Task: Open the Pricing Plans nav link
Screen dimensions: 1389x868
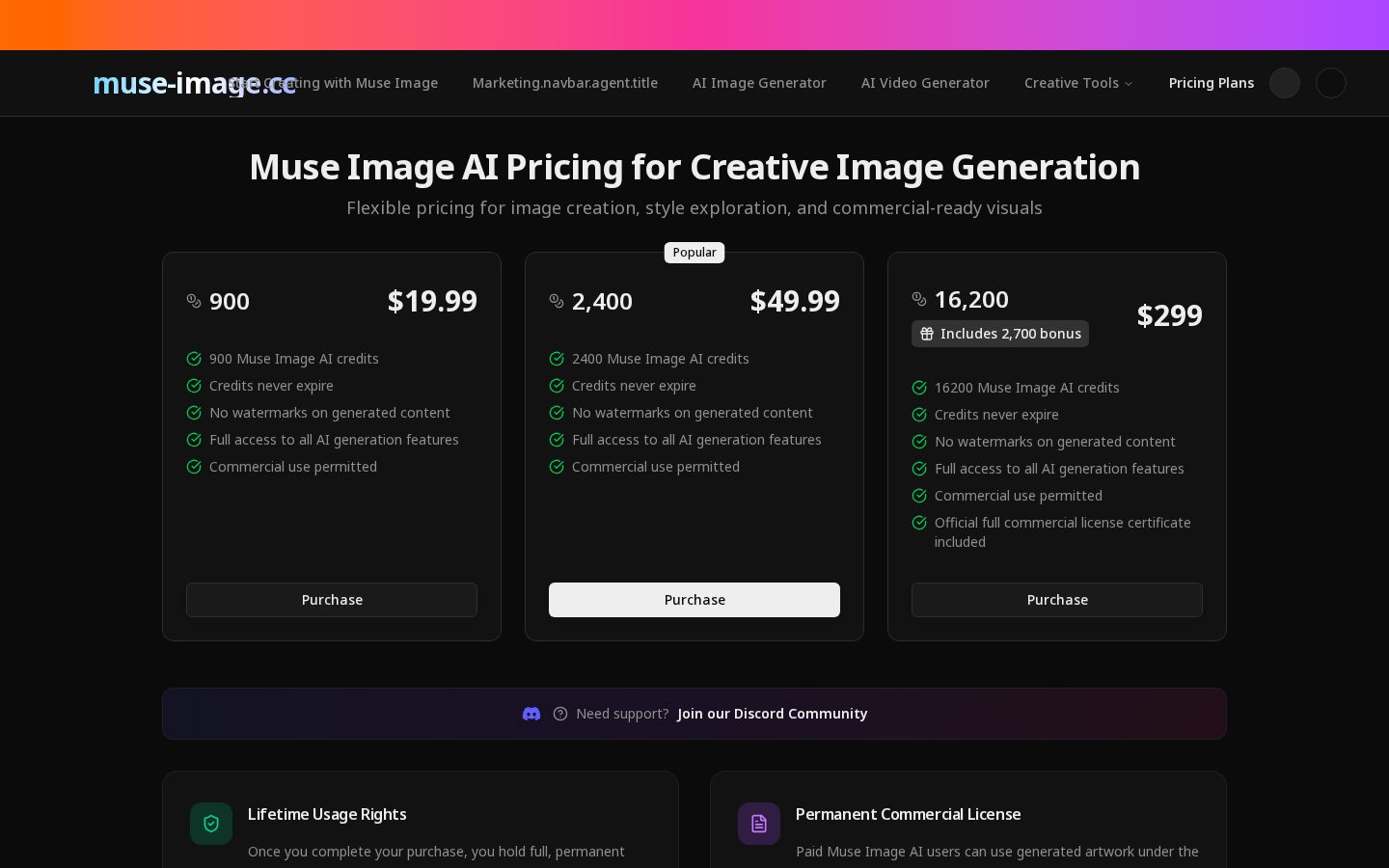Action: click(1212, 83)
